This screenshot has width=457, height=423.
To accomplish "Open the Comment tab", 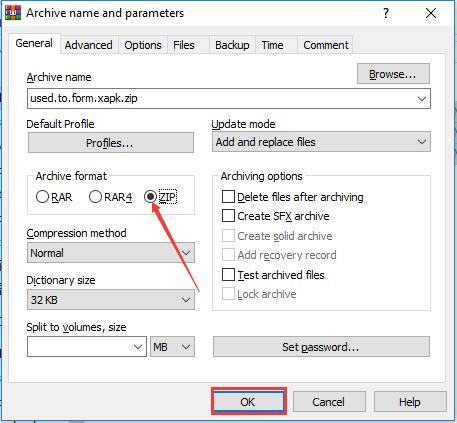I will (326, 45).
